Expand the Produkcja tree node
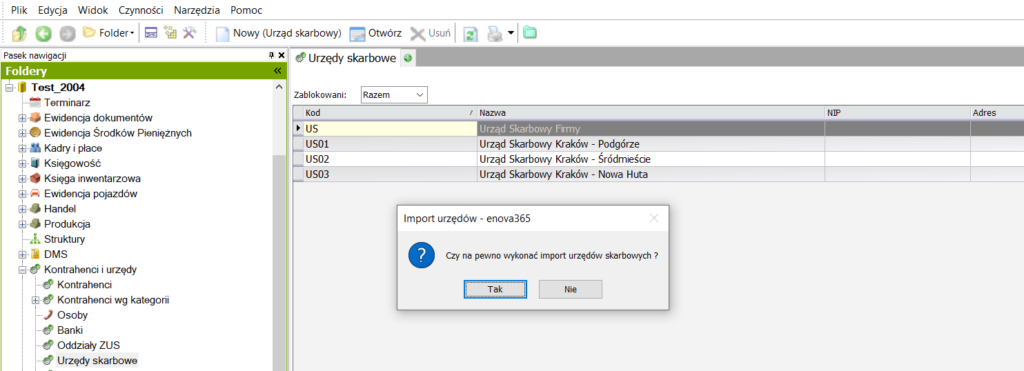The width and height of the screenshot is (1024, 371). coord(22,224)
